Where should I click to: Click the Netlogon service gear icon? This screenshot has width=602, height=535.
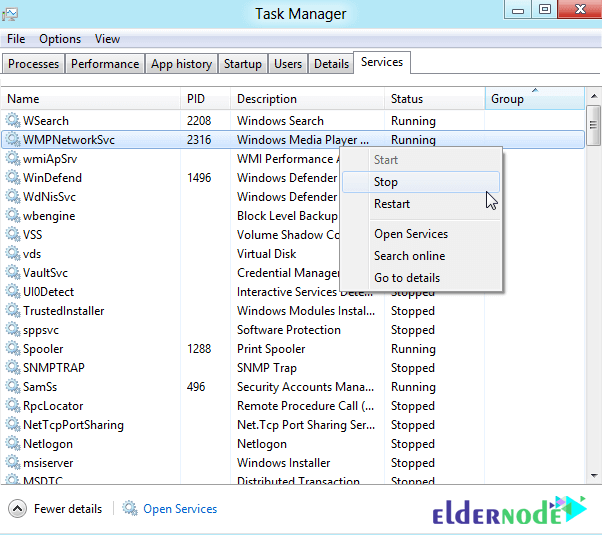coord(13,444)
